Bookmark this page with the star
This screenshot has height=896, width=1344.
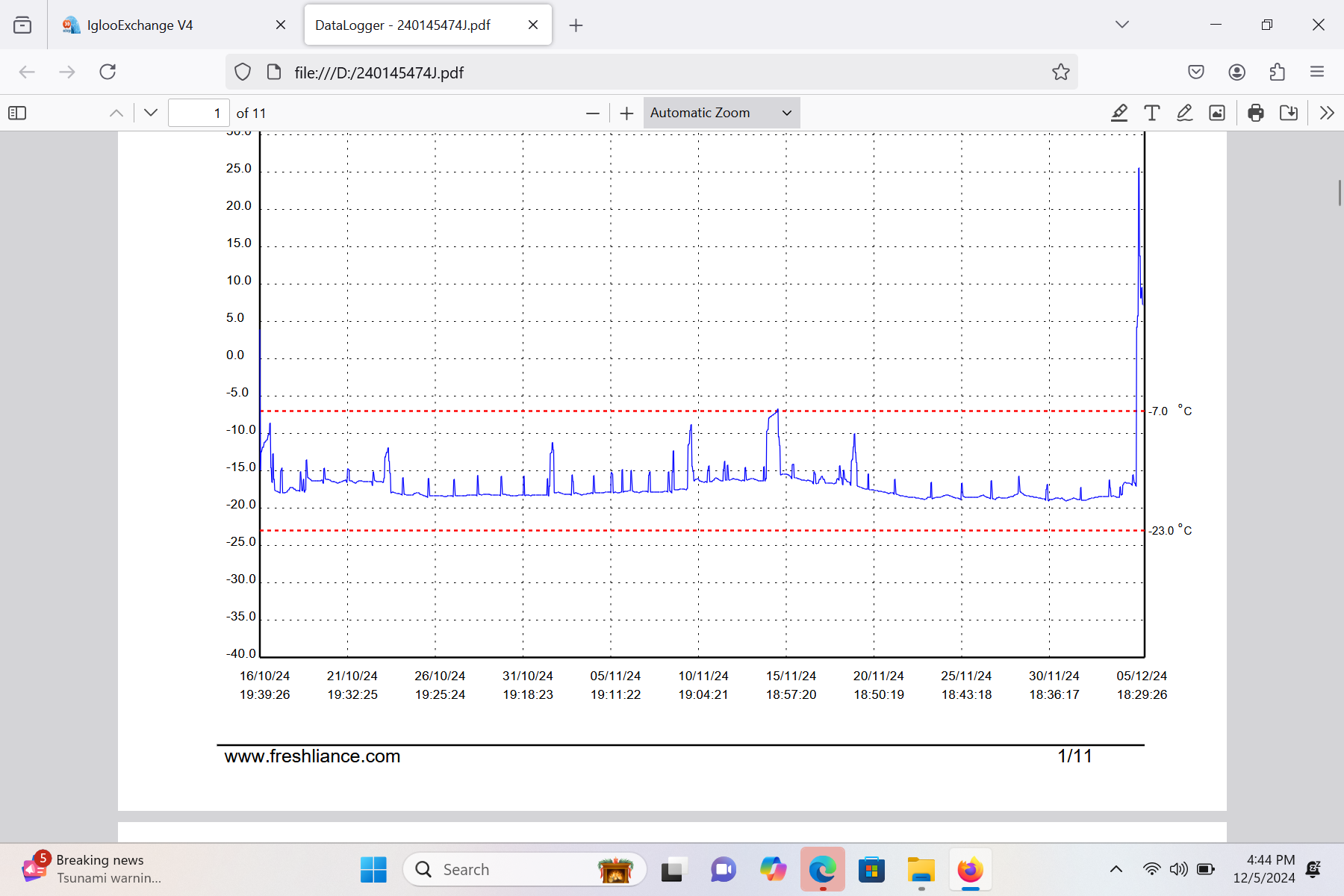click(x=1061, y=72)
